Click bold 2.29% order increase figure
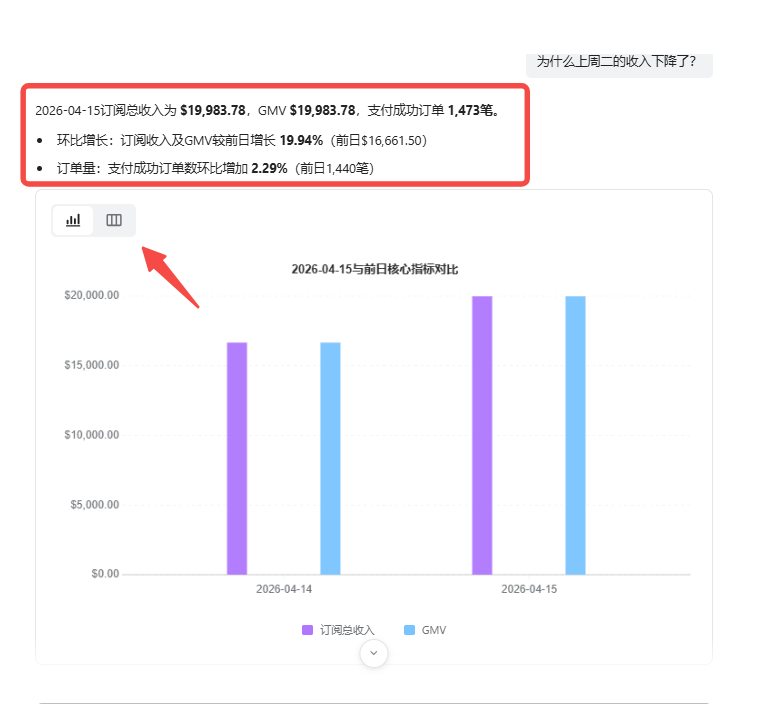 (269, 168)
